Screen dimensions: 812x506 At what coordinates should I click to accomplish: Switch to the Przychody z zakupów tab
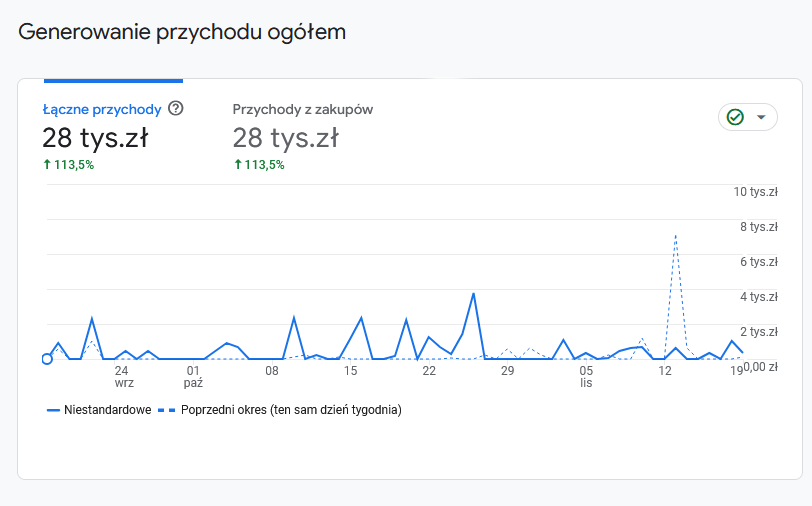pos(302,109)
